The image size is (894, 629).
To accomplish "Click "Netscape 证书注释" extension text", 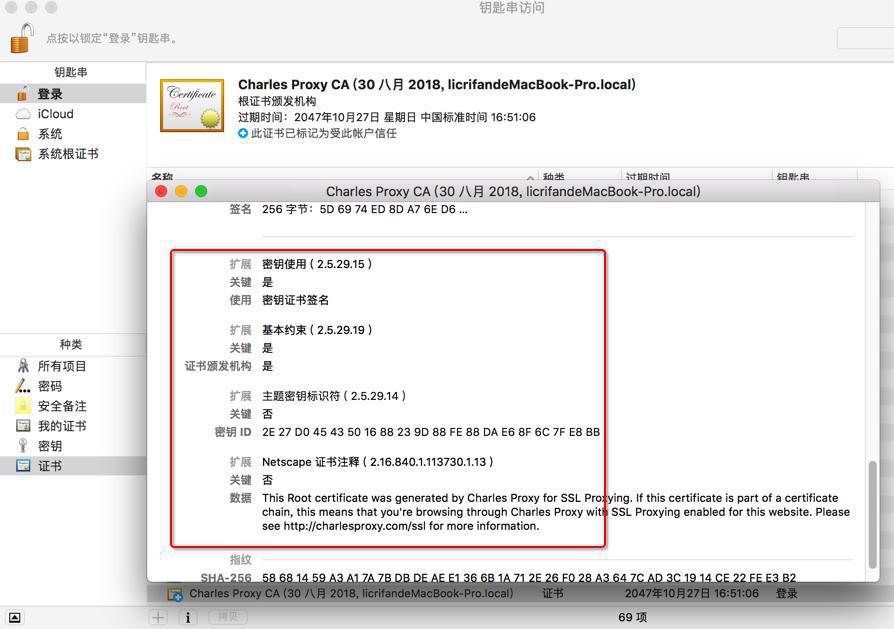I will (377, 462).
